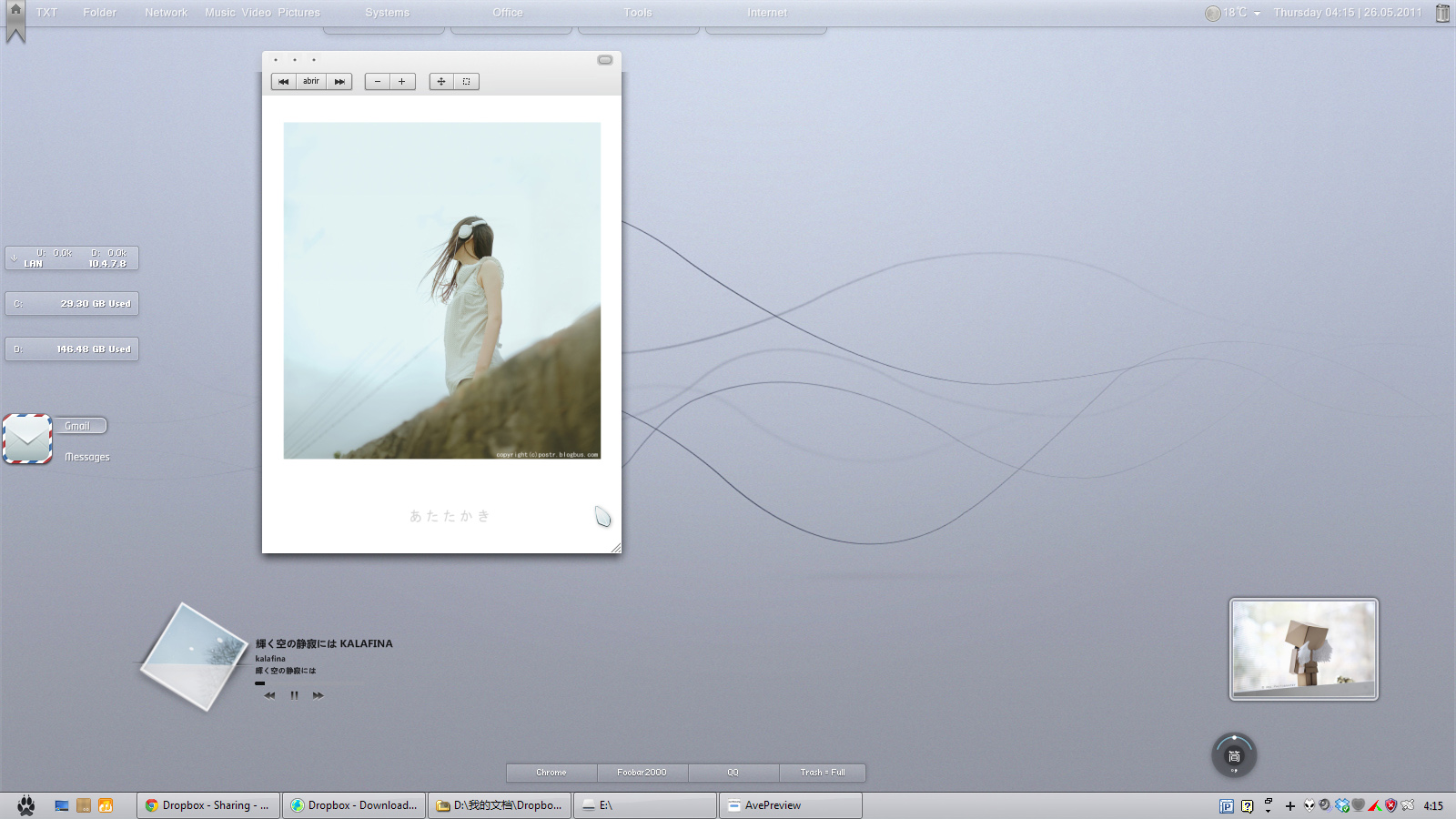This screenshot has height=819, width=1456.
Task: Click the music progress bar
Action: pos(309,682)
